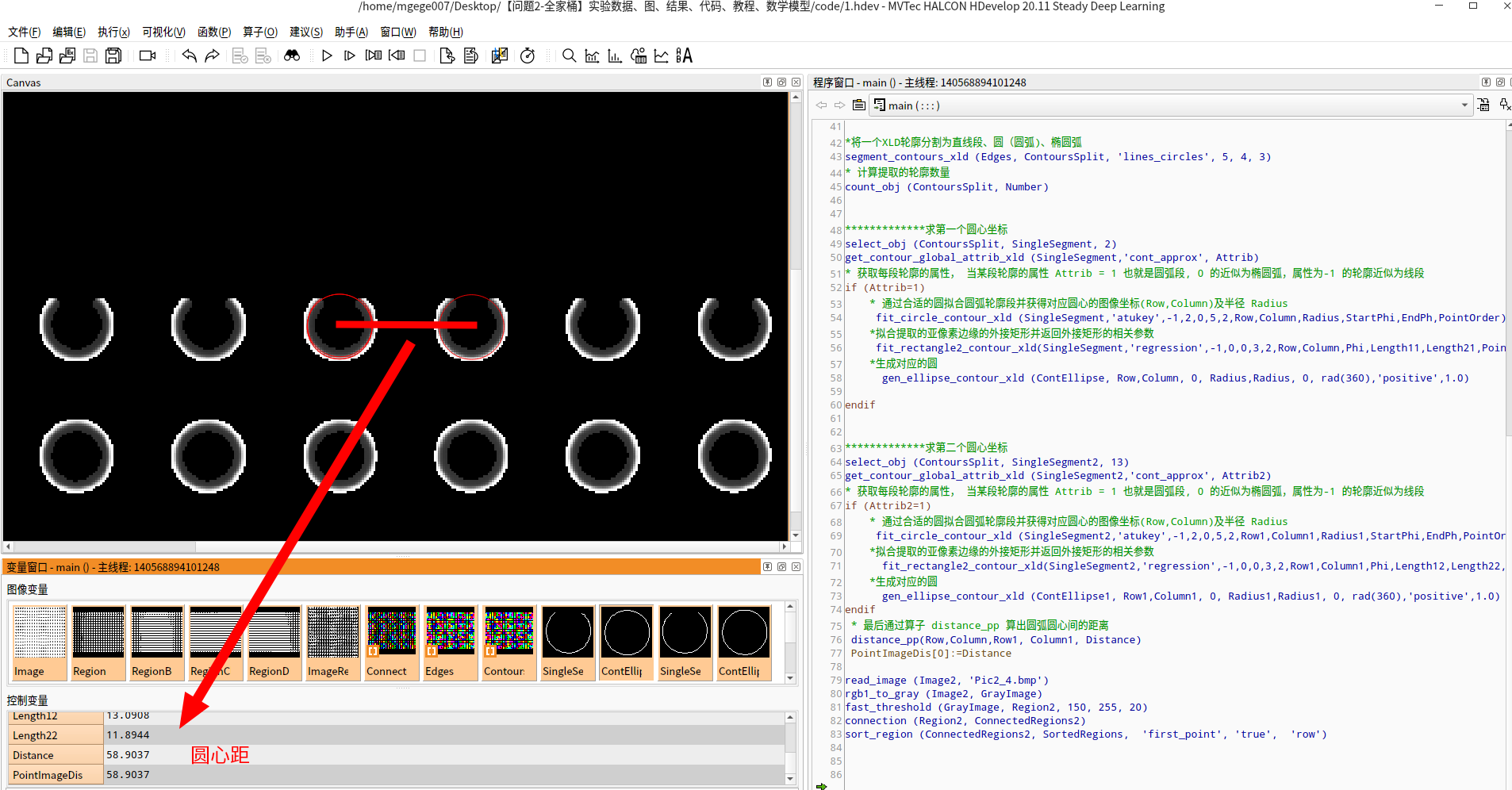This screenshot has width=1512, height=790.
Task: Click the step over icon
Action: [x=374, y=56]
